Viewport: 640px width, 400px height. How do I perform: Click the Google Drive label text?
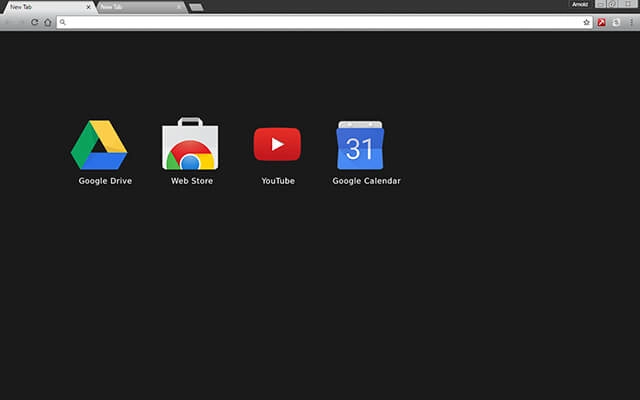[x=105, y=181]
